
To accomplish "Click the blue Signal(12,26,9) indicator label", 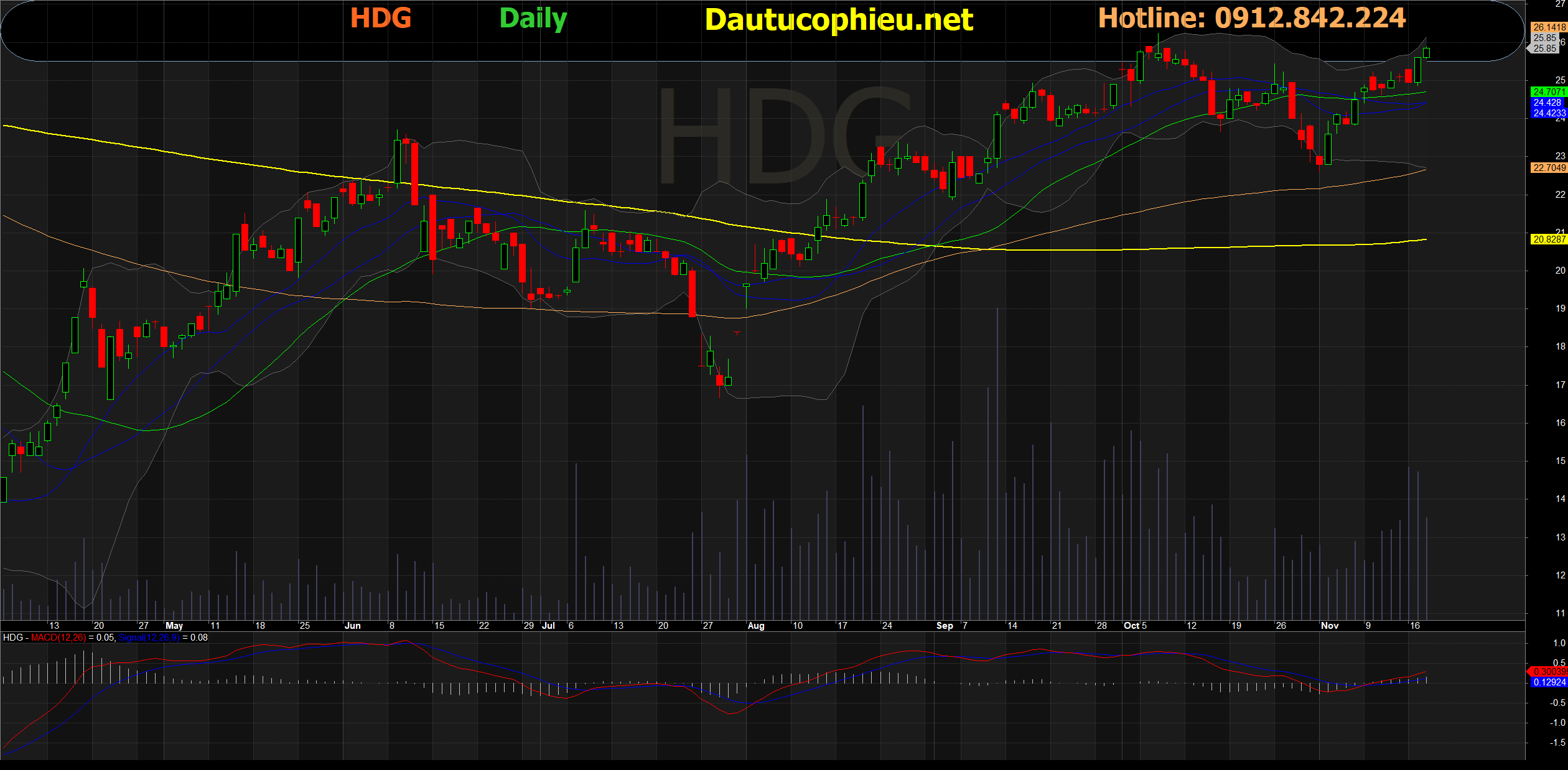I will click(x=149, y=638).
